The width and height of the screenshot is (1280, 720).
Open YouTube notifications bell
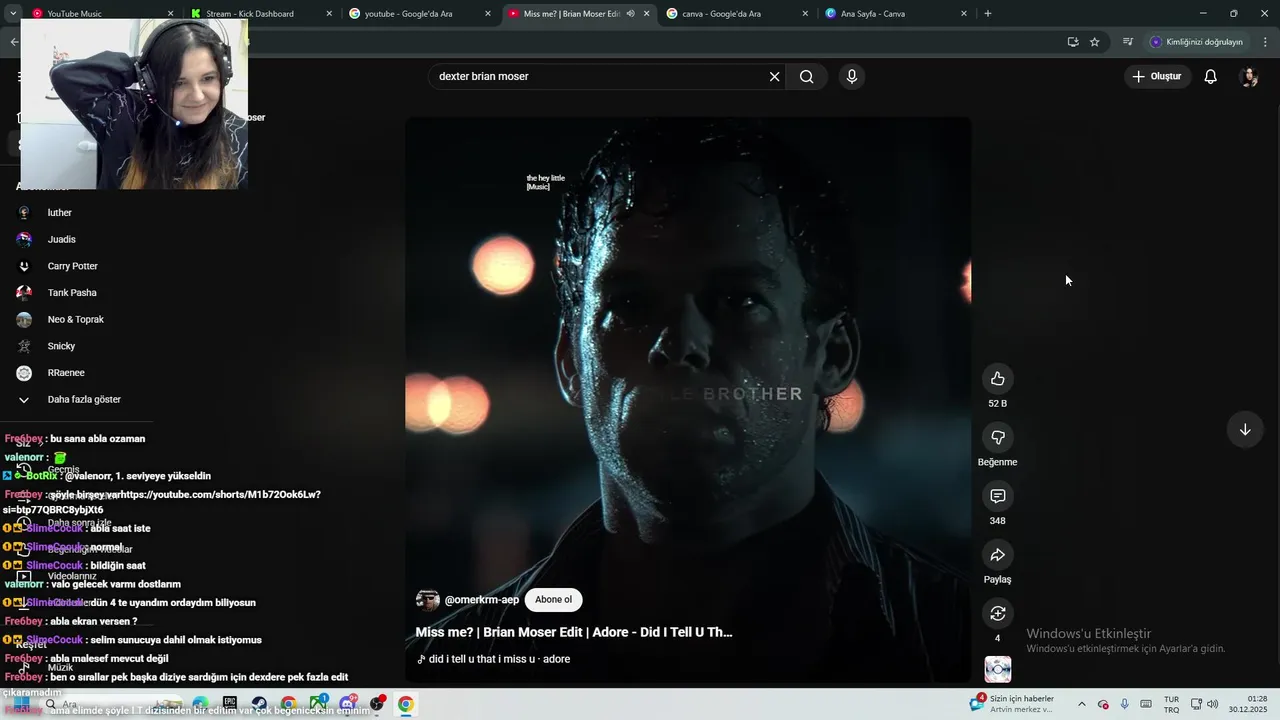[1210, 76]
